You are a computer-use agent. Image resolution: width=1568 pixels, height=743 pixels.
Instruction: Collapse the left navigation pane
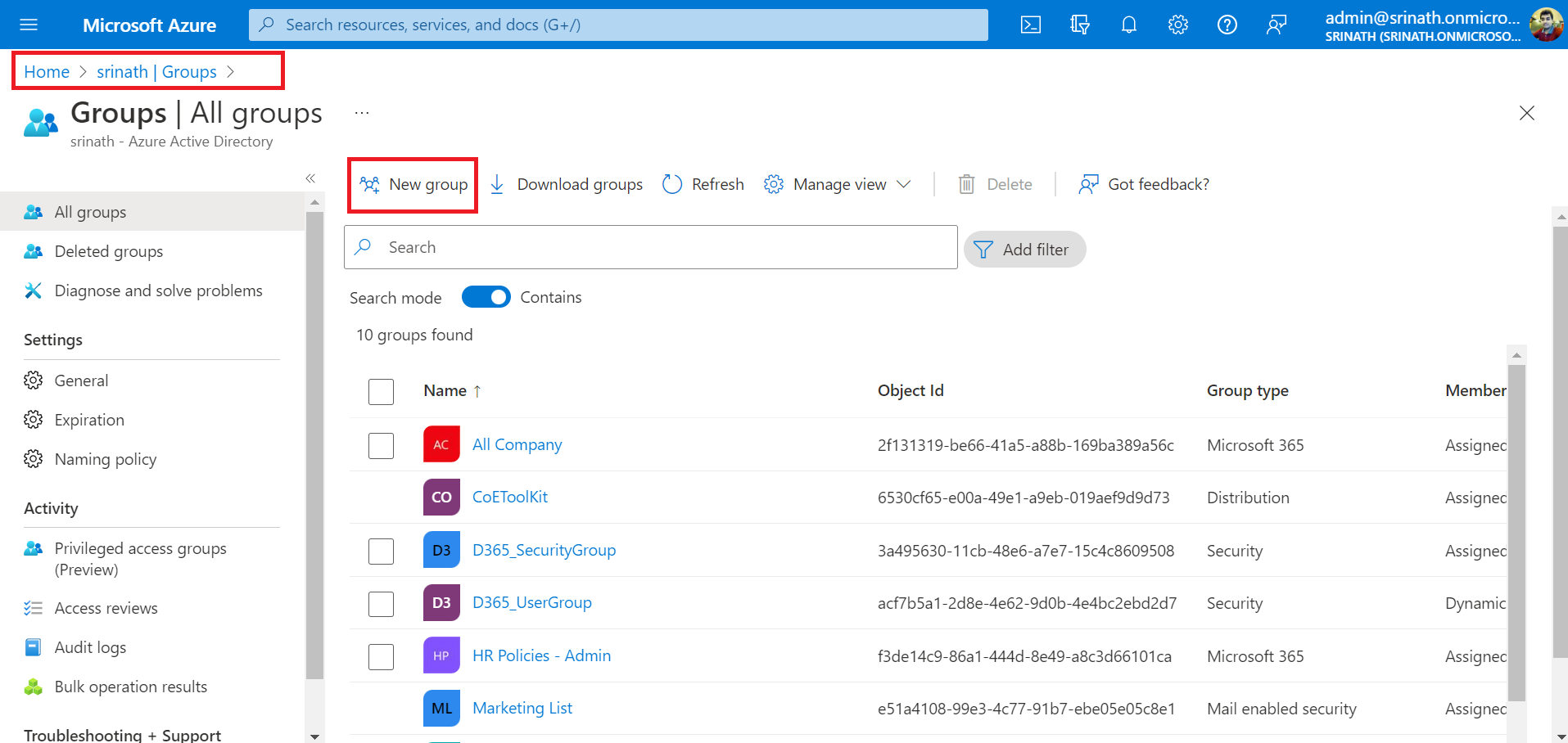[x=310, y=178]
